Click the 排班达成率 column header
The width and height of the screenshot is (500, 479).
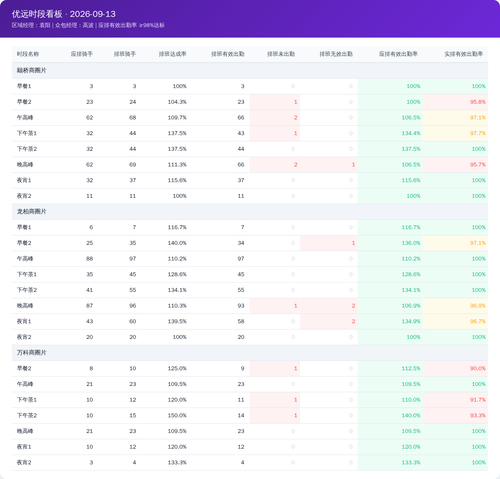point(173,54)
